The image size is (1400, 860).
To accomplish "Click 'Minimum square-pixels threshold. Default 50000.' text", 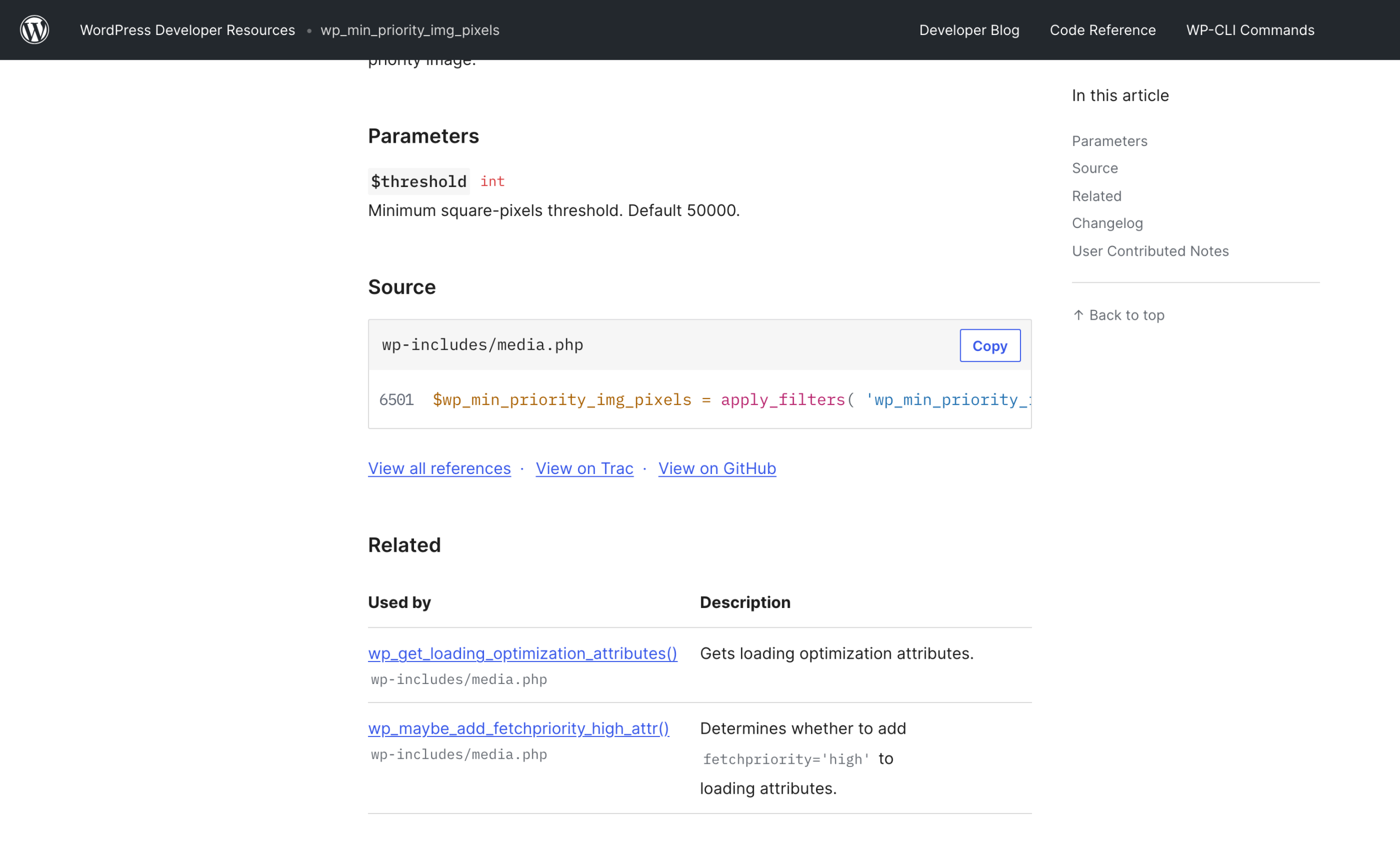I will [x=553, y=210].
